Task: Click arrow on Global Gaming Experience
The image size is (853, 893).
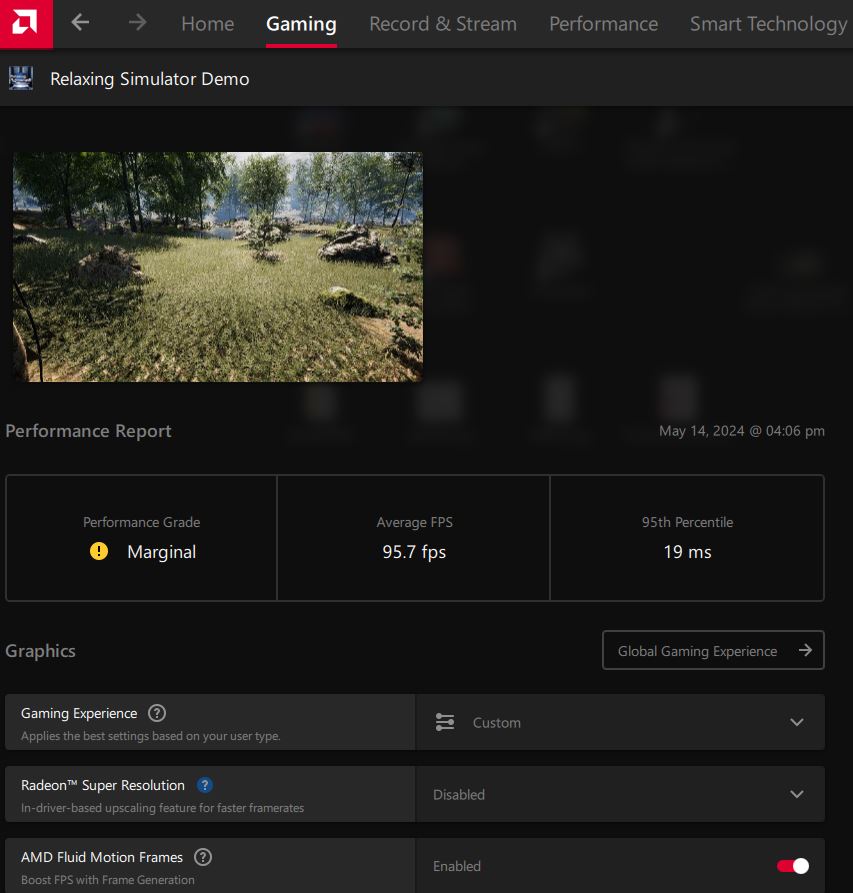Action: pyautogui.click(x=805, y=650)
